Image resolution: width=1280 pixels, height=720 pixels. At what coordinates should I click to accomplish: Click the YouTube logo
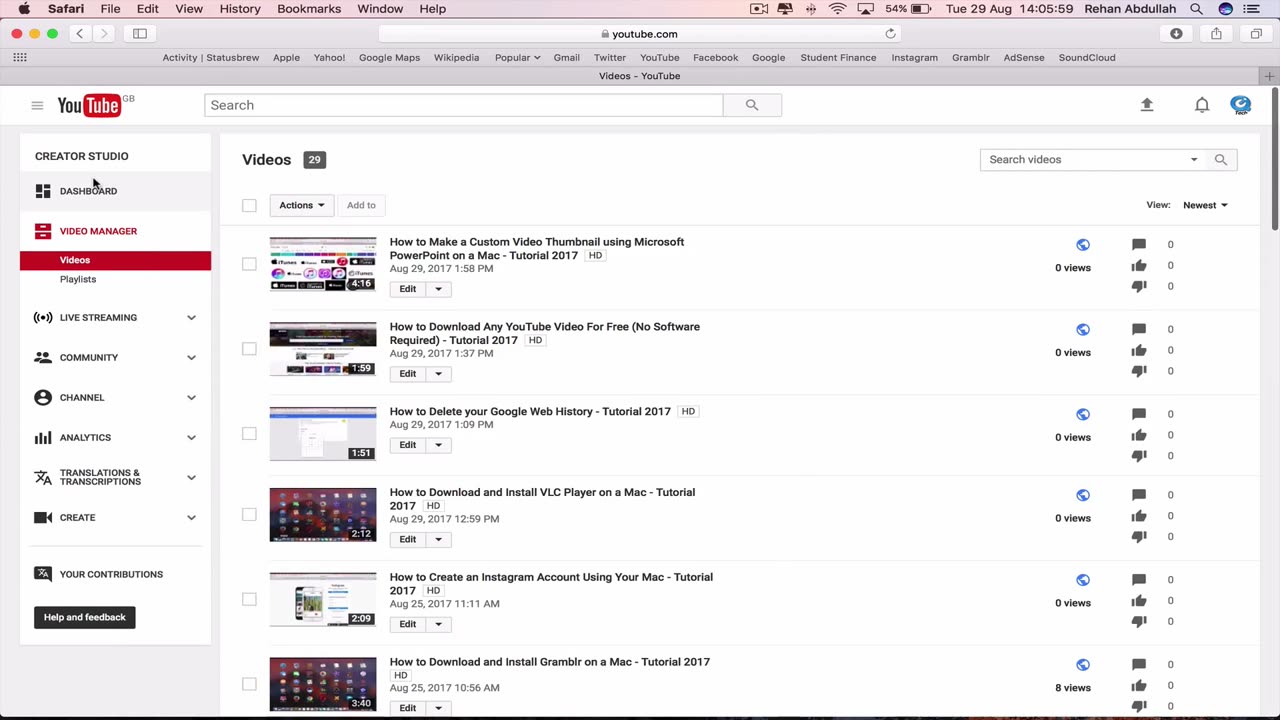(x=89, y=105)
